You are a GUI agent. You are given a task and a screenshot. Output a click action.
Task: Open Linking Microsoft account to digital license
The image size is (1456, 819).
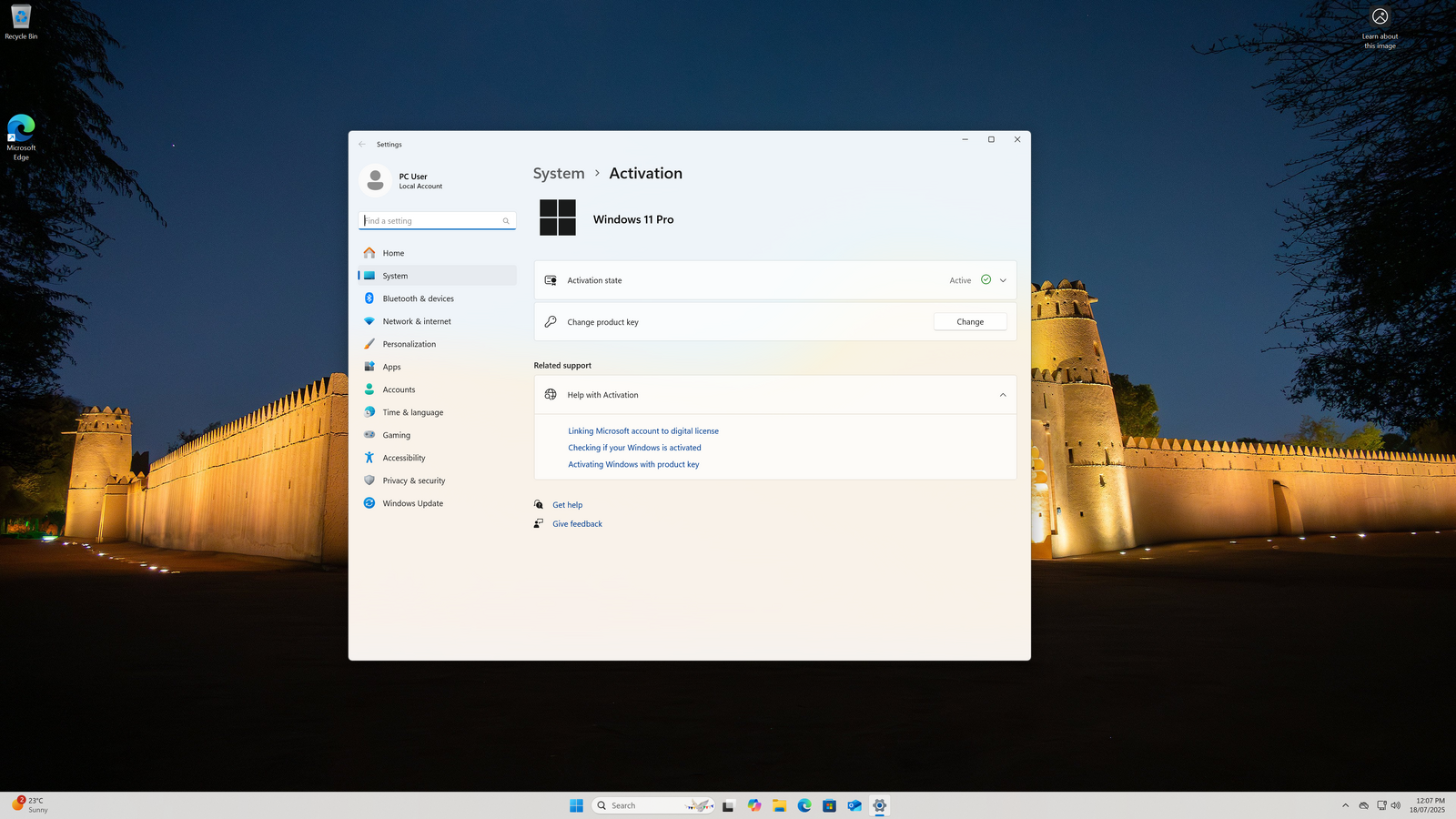coord(642,431)
